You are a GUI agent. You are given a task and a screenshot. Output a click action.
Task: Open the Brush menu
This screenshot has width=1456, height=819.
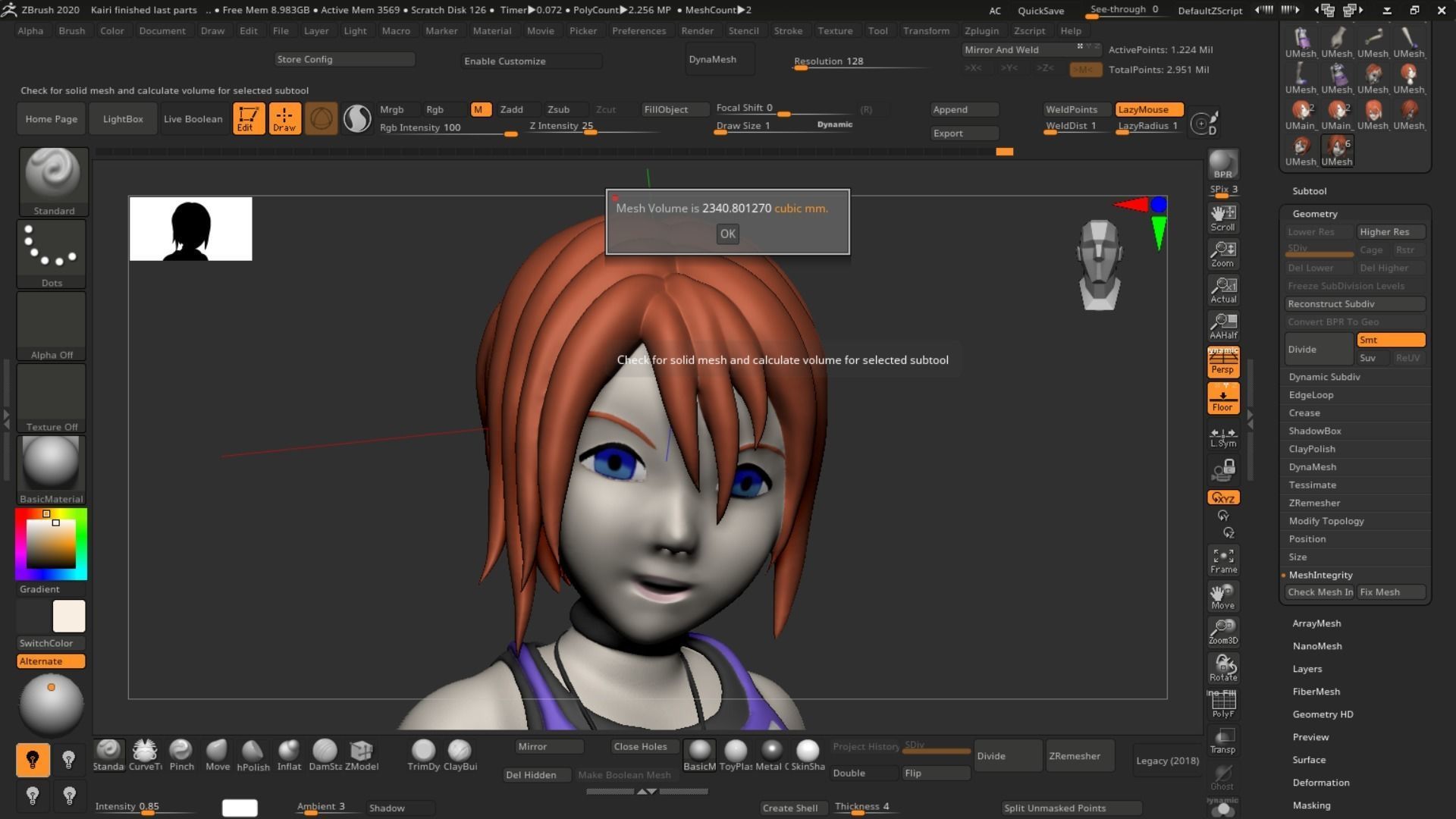click(72, 30)
